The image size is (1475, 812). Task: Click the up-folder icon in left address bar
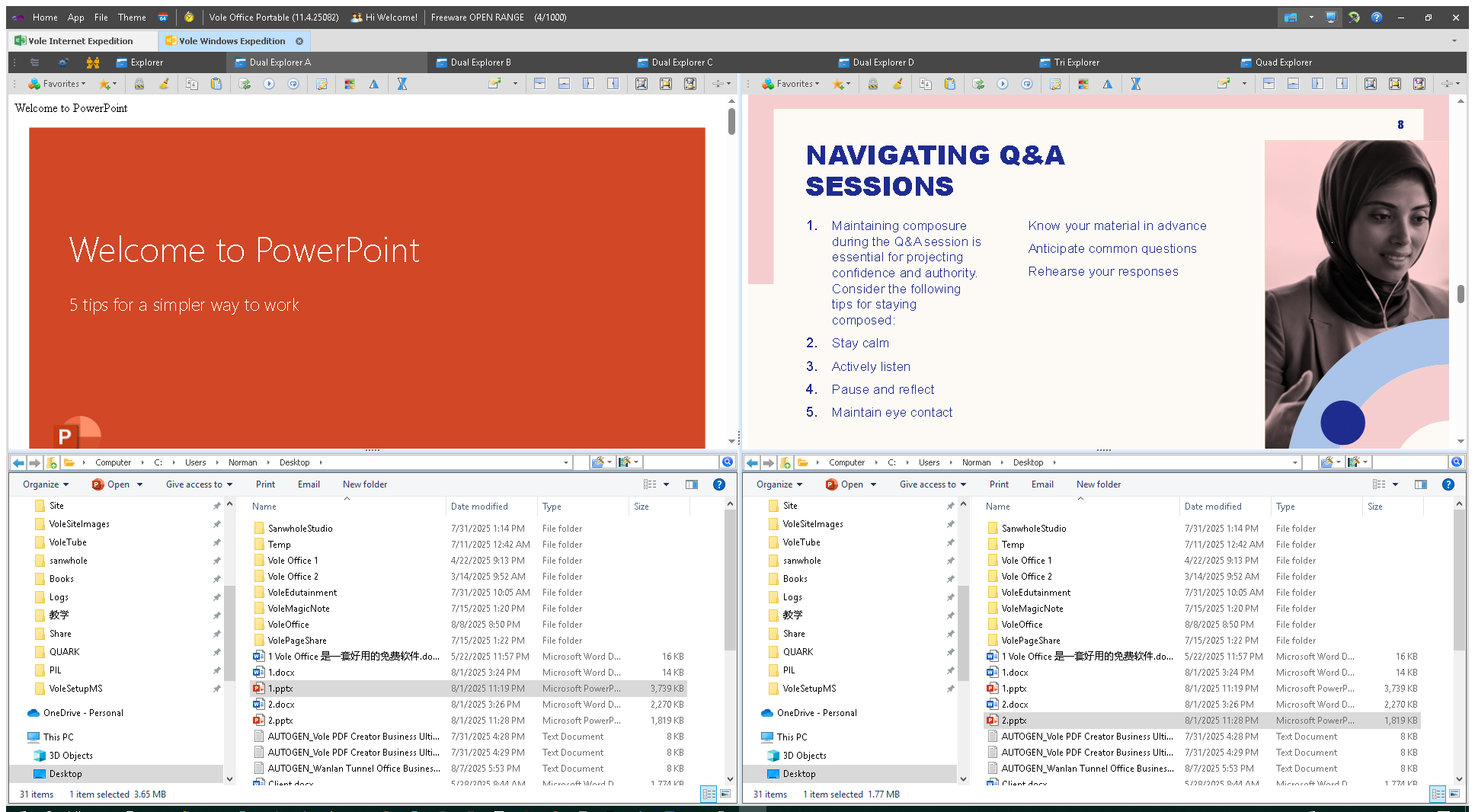click(x=52, y=462)
